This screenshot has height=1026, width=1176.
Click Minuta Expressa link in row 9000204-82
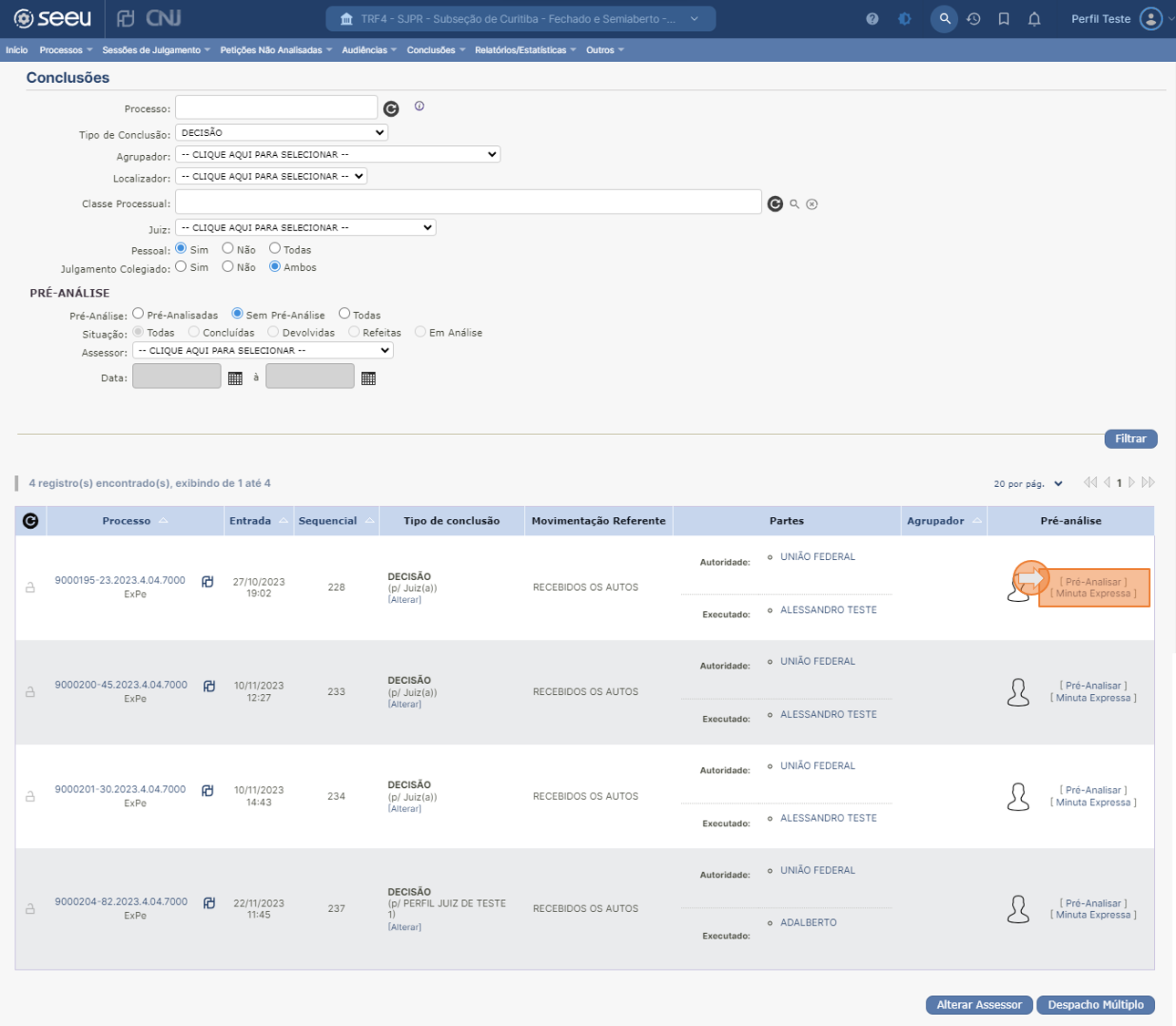1093,915
